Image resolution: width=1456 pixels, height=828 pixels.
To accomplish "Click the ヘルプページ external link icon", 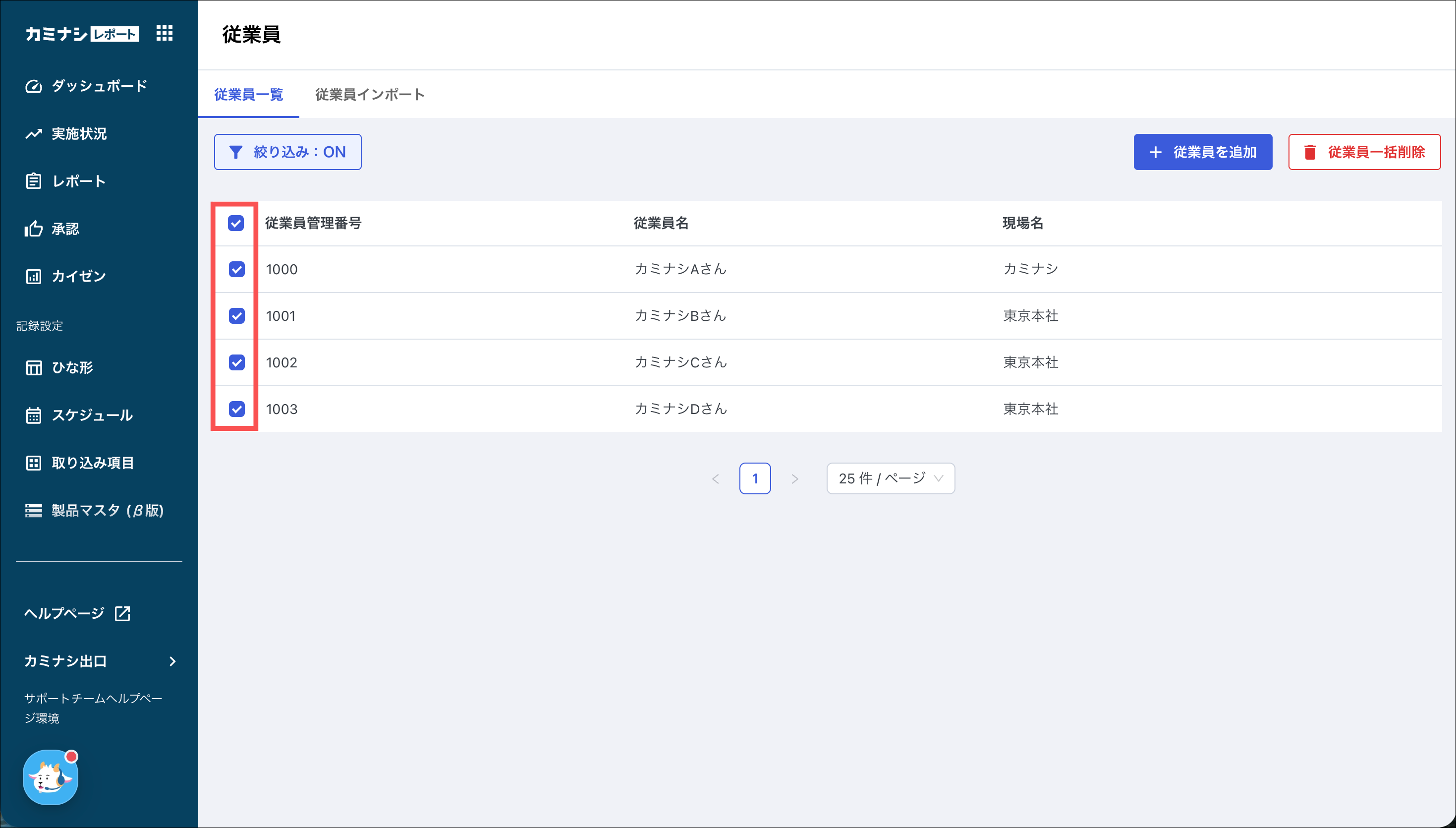I will [x=123, y=613].
